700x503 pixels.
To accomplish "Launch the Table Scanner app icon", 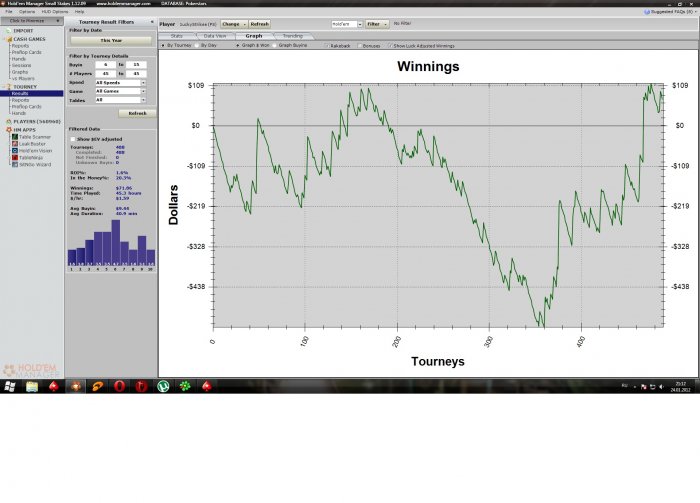I will [15, 137].
